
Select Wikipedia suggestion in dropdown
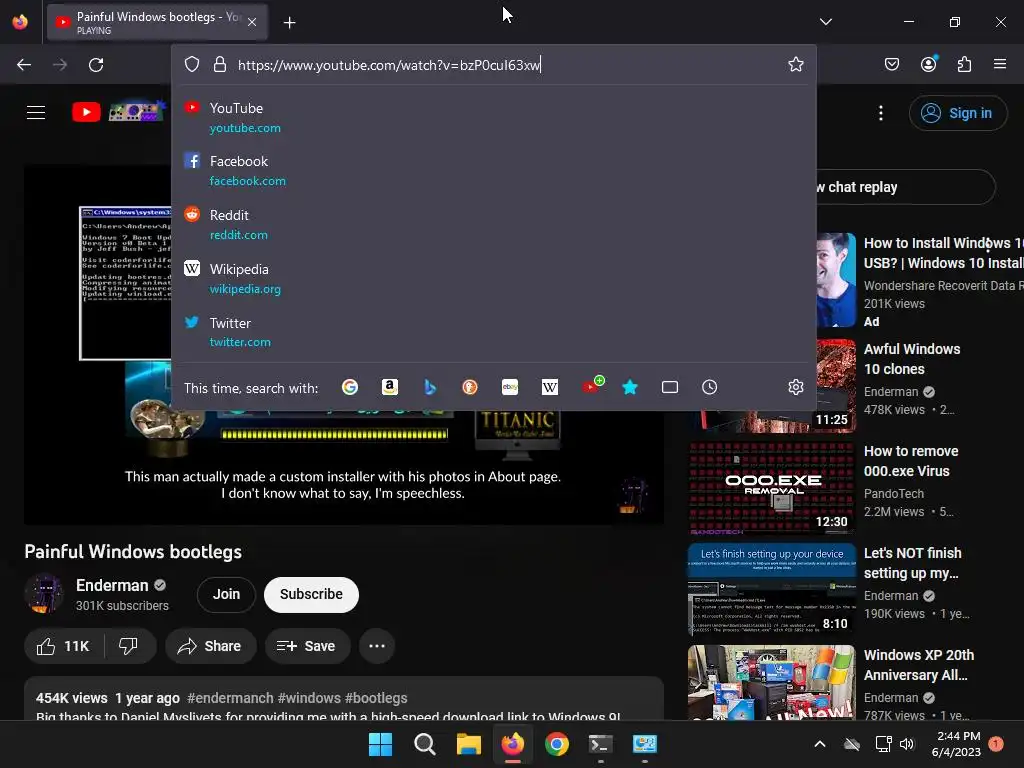(493, 278)
